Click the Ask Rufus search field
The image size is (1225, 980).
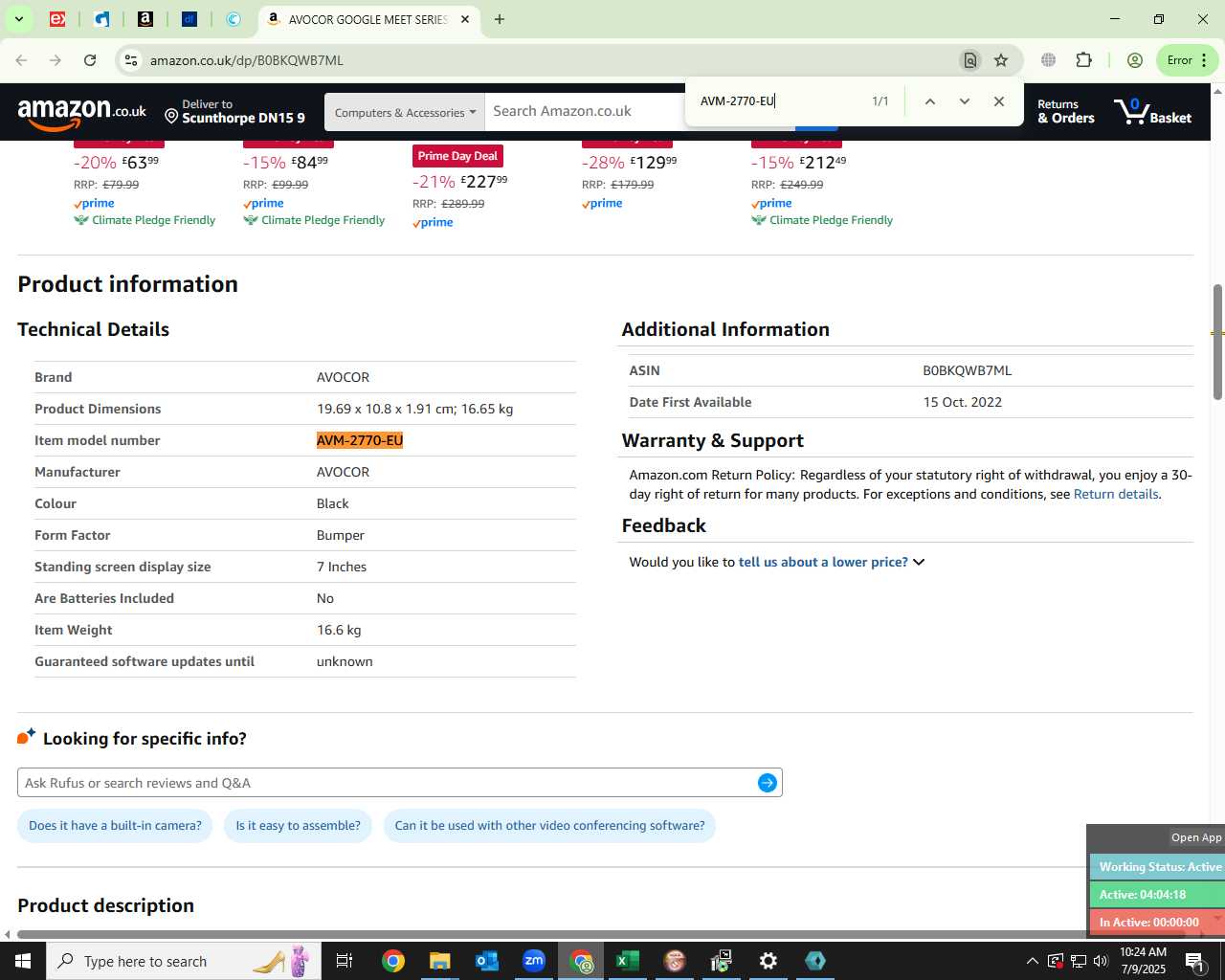click(388, 783)
